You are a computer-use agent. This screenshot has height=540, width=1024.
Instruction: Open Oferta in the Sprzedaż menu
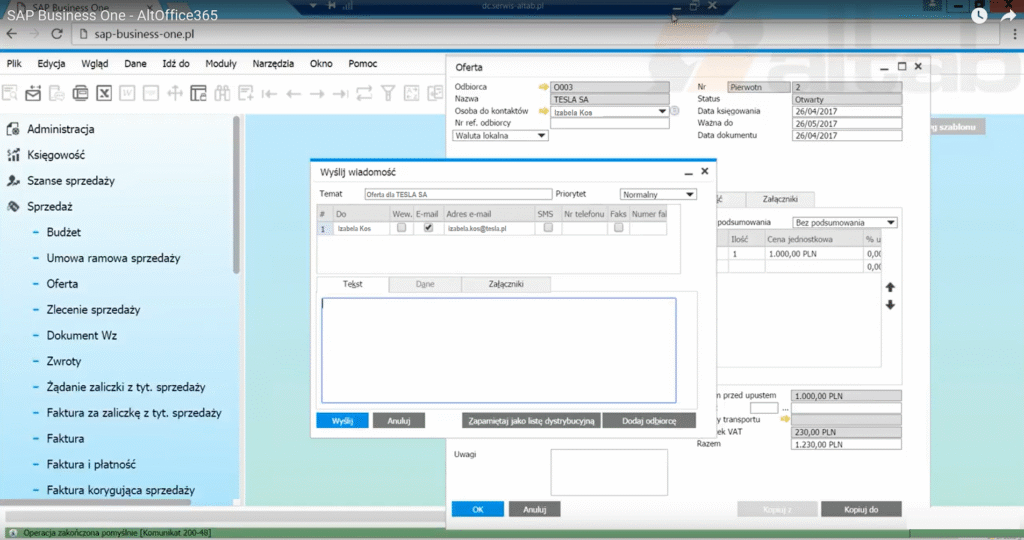(62, 284)
